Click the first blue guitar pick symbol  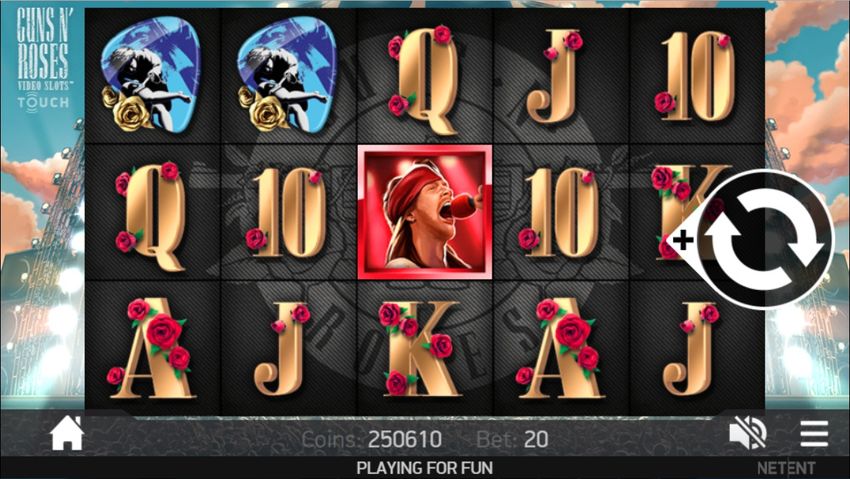click(x=150, y=75)
